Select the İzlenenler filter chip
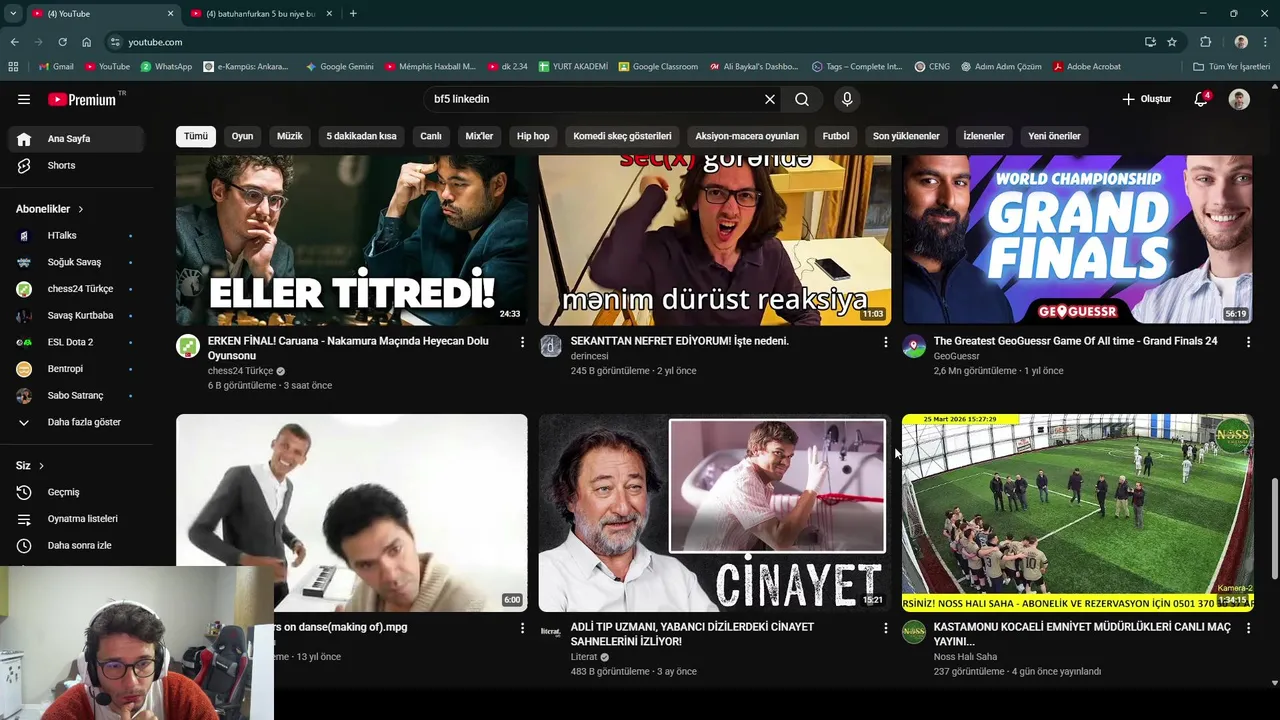 click(984, 136)
